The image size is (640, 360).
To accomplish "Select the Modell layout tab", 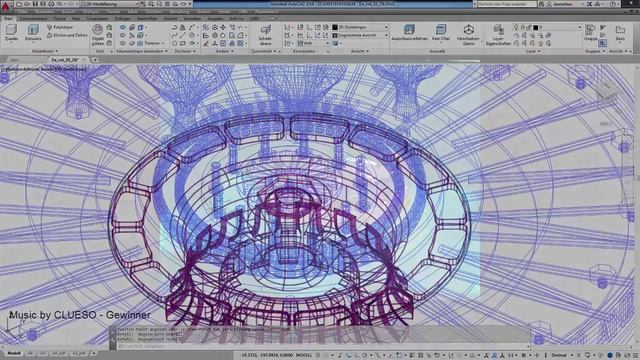I will 13,353.
